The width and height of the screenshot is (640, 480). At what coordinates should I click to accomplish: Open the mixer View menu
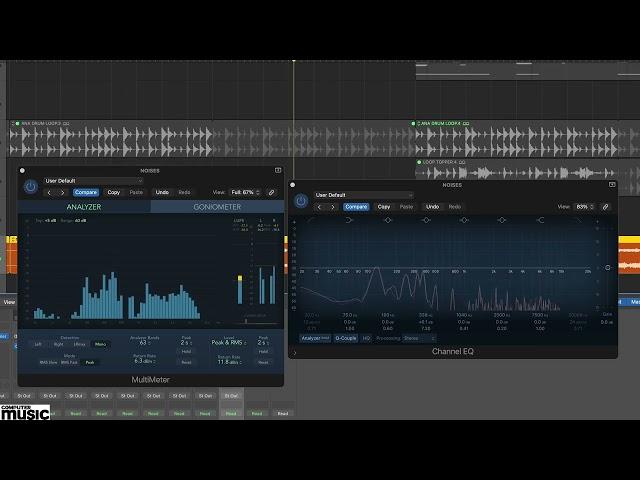(x=9, y=302)
